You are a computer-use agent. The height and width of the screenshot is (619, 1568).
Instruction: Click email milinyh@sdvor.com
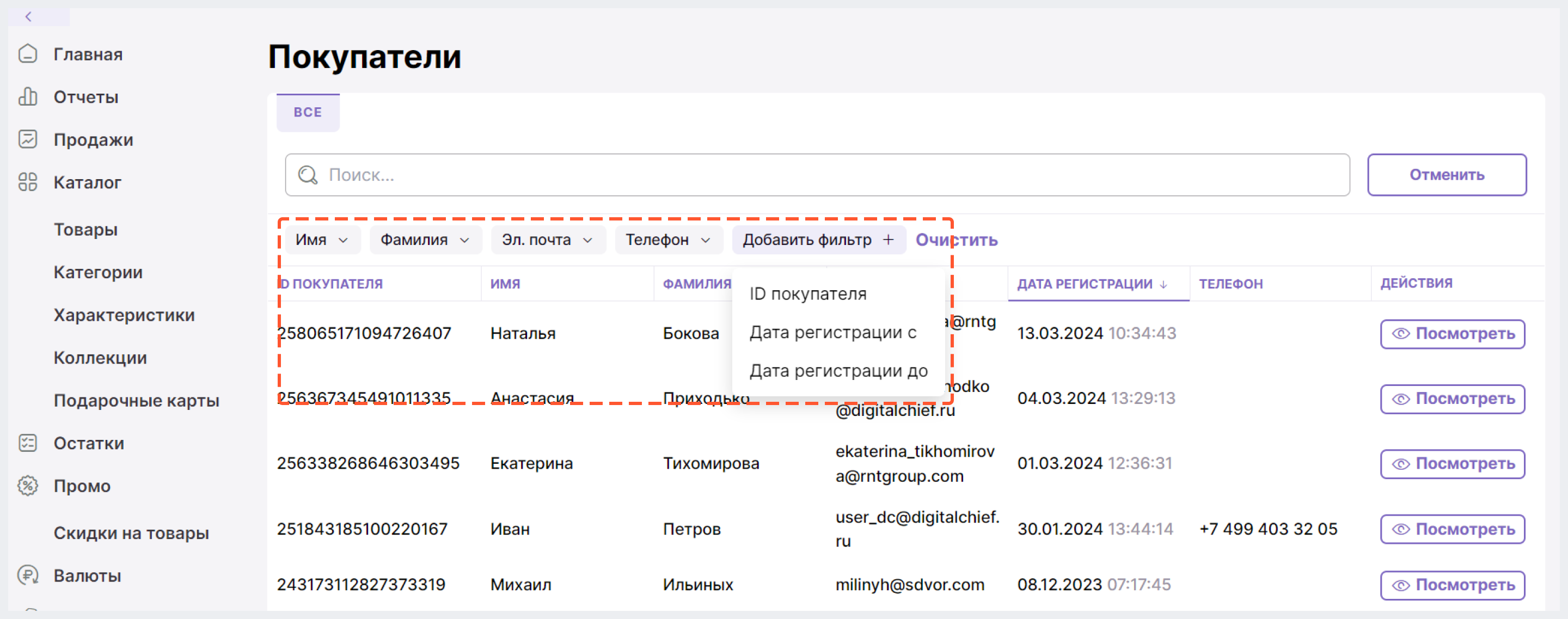(909, 585)
